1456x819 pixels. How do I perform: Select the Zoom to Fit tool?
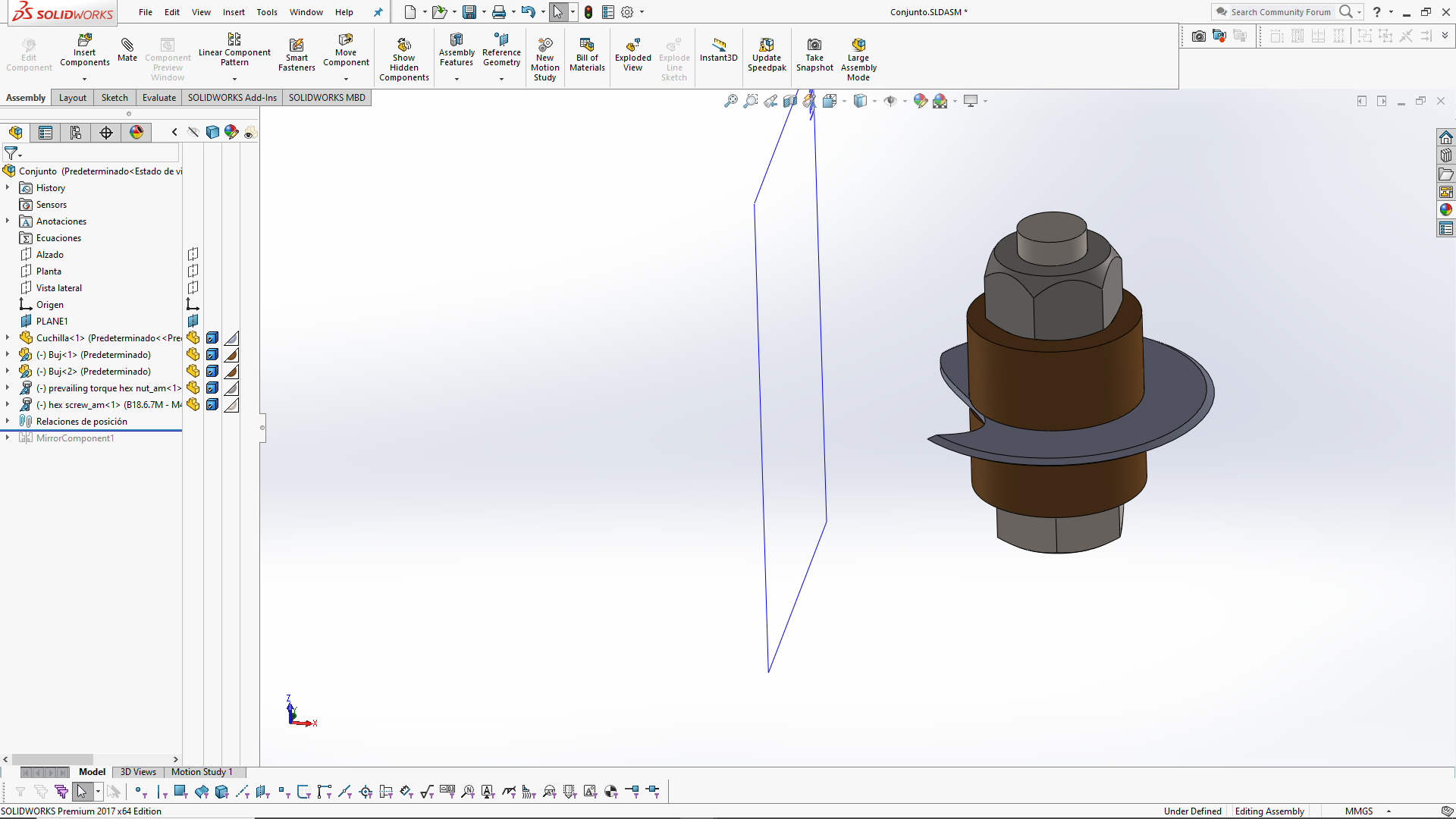tap(730, 100)
